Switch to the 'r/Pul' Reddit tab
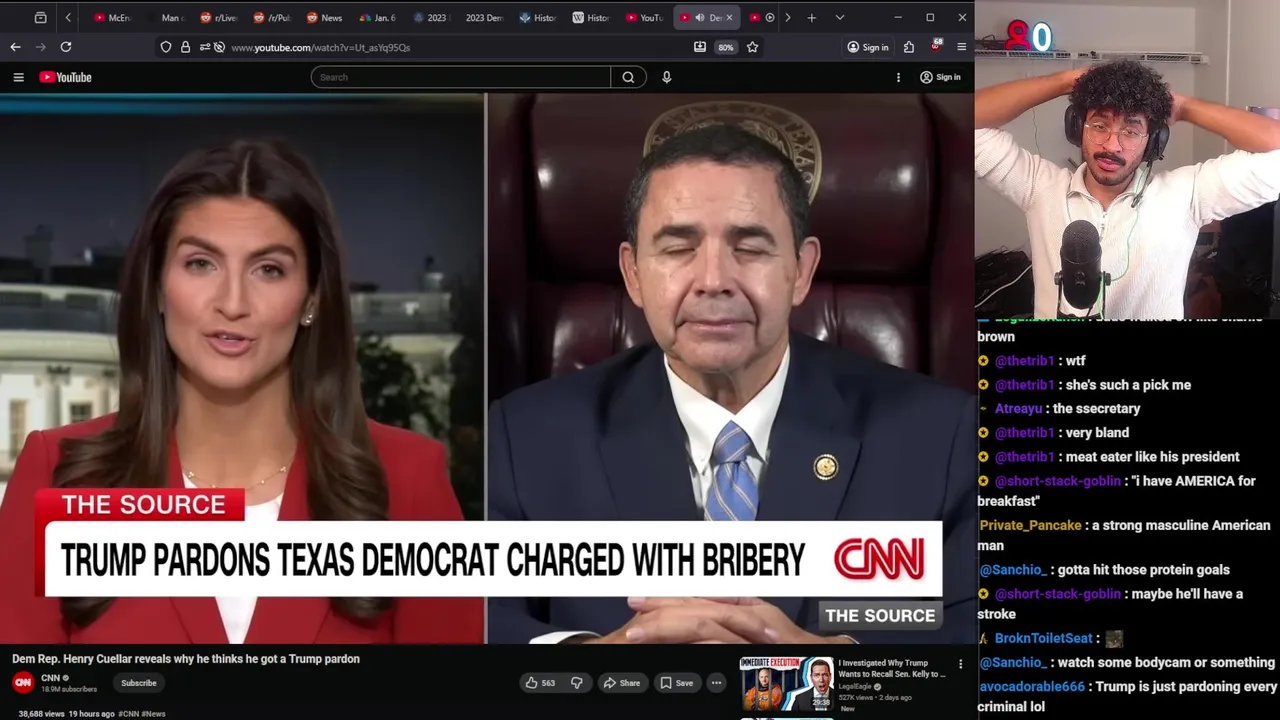This screenshot has width=1280, height=720. click(272, 17)
